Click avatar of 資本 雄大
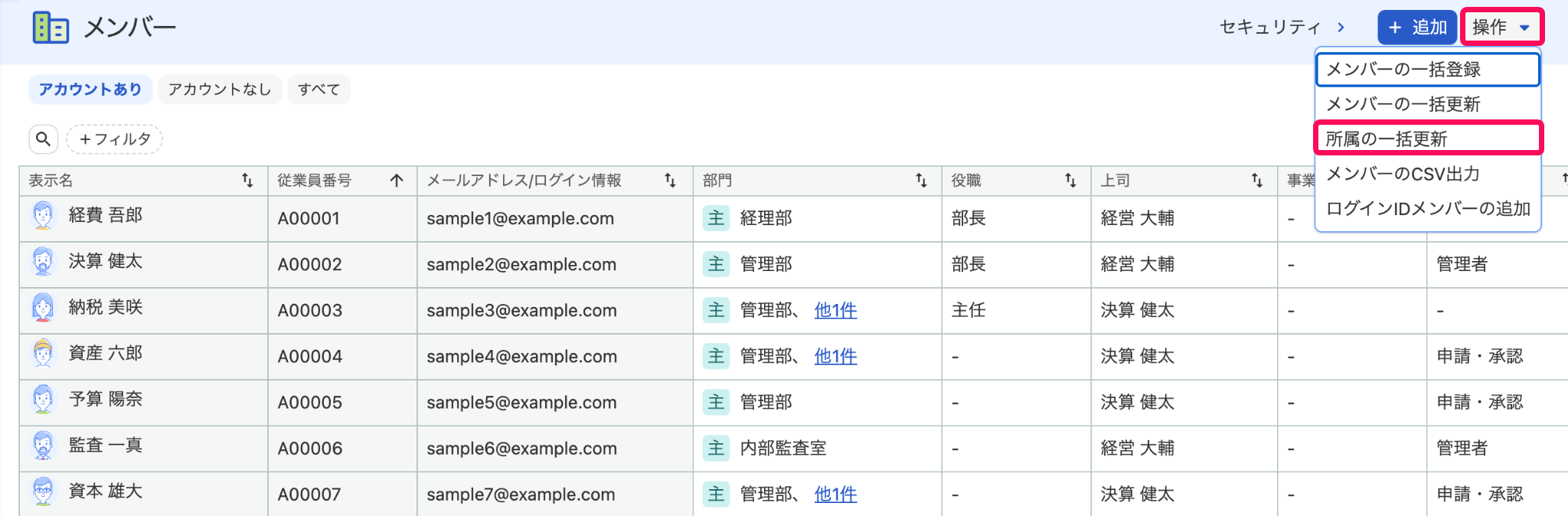 [44, 492]
